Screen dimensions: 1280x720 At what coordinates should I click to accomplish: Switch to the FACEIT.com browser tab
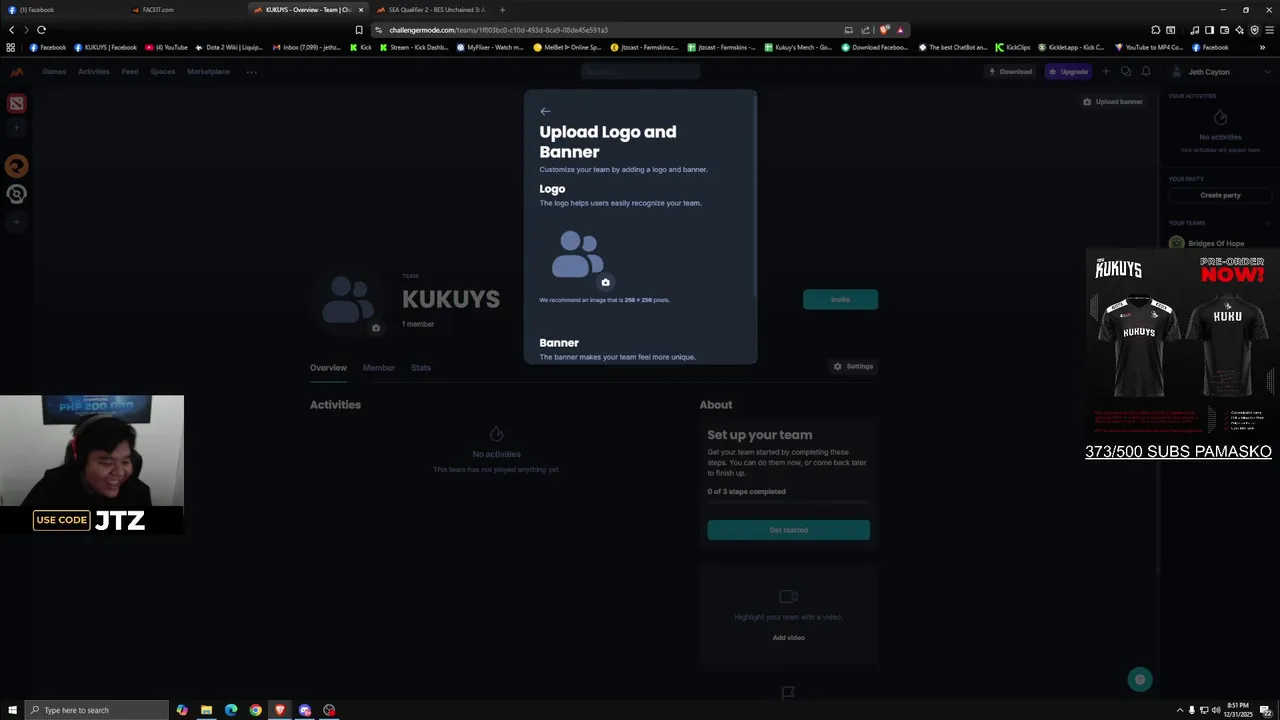(x=185, y=10)
